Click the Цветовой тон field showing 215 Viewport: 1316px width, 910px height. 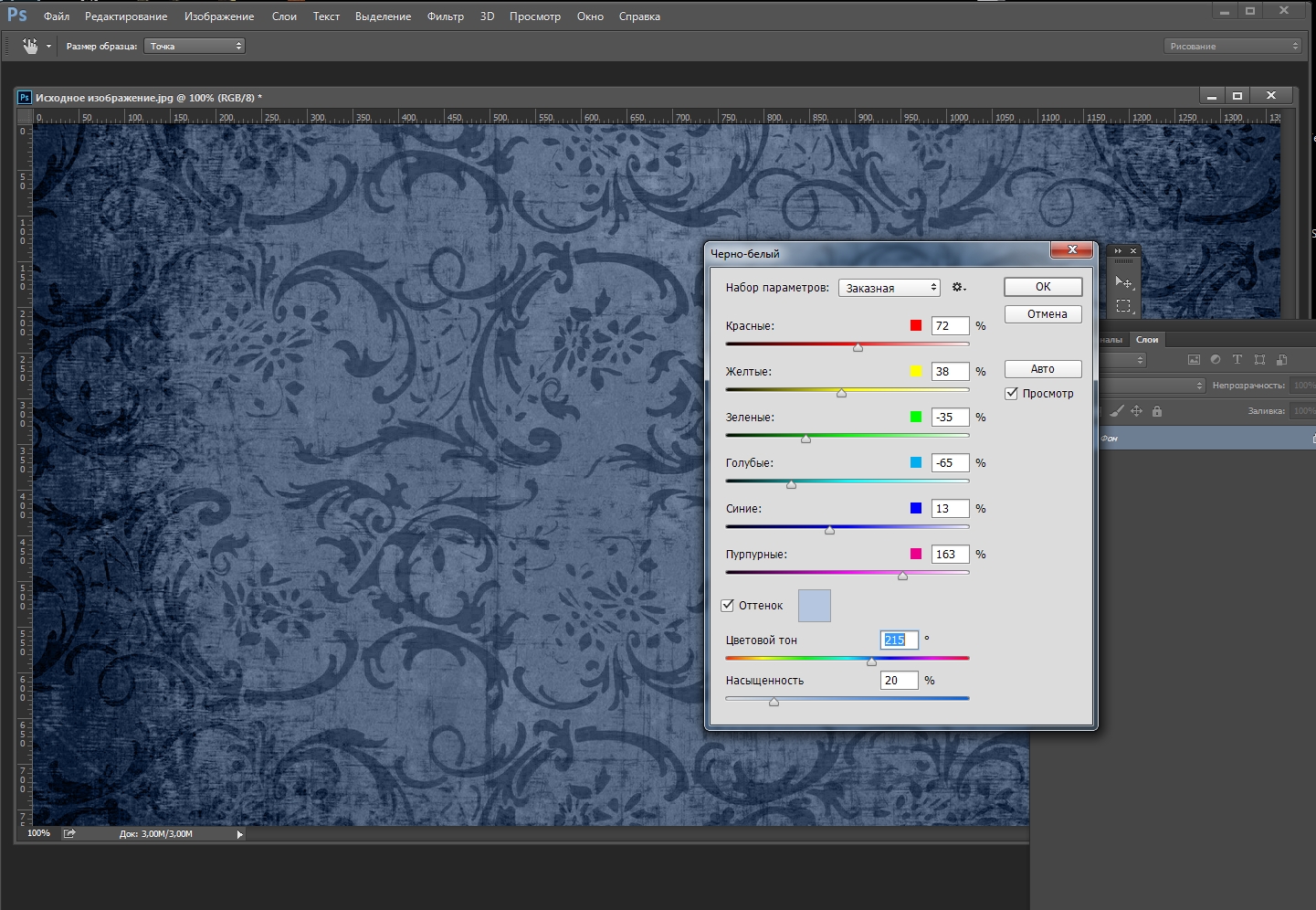(x=899, y=640)
